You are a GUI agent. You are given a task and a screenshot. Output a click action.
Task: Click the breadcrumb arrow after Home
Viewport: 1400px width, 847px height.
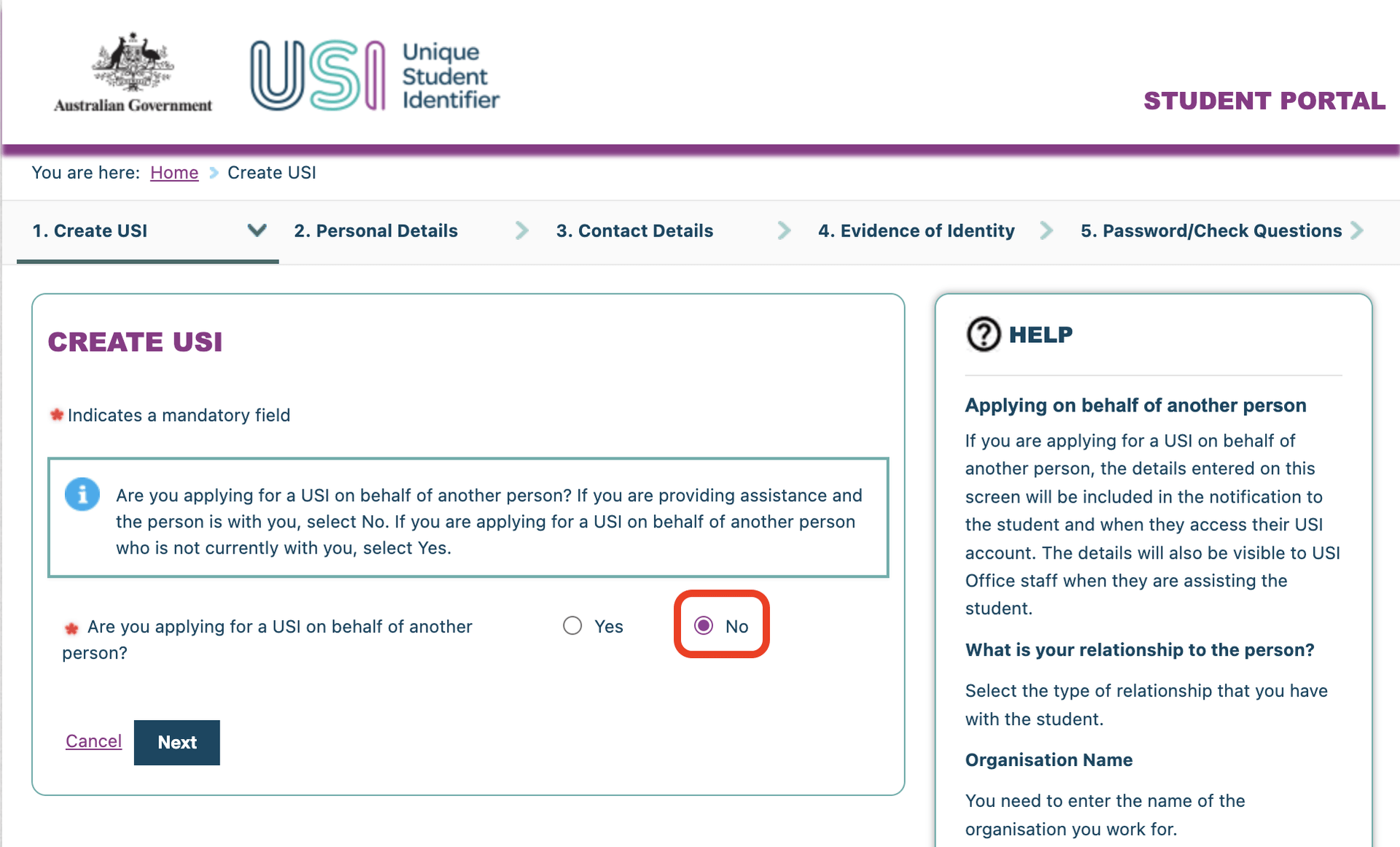click(x=214, y=173)
